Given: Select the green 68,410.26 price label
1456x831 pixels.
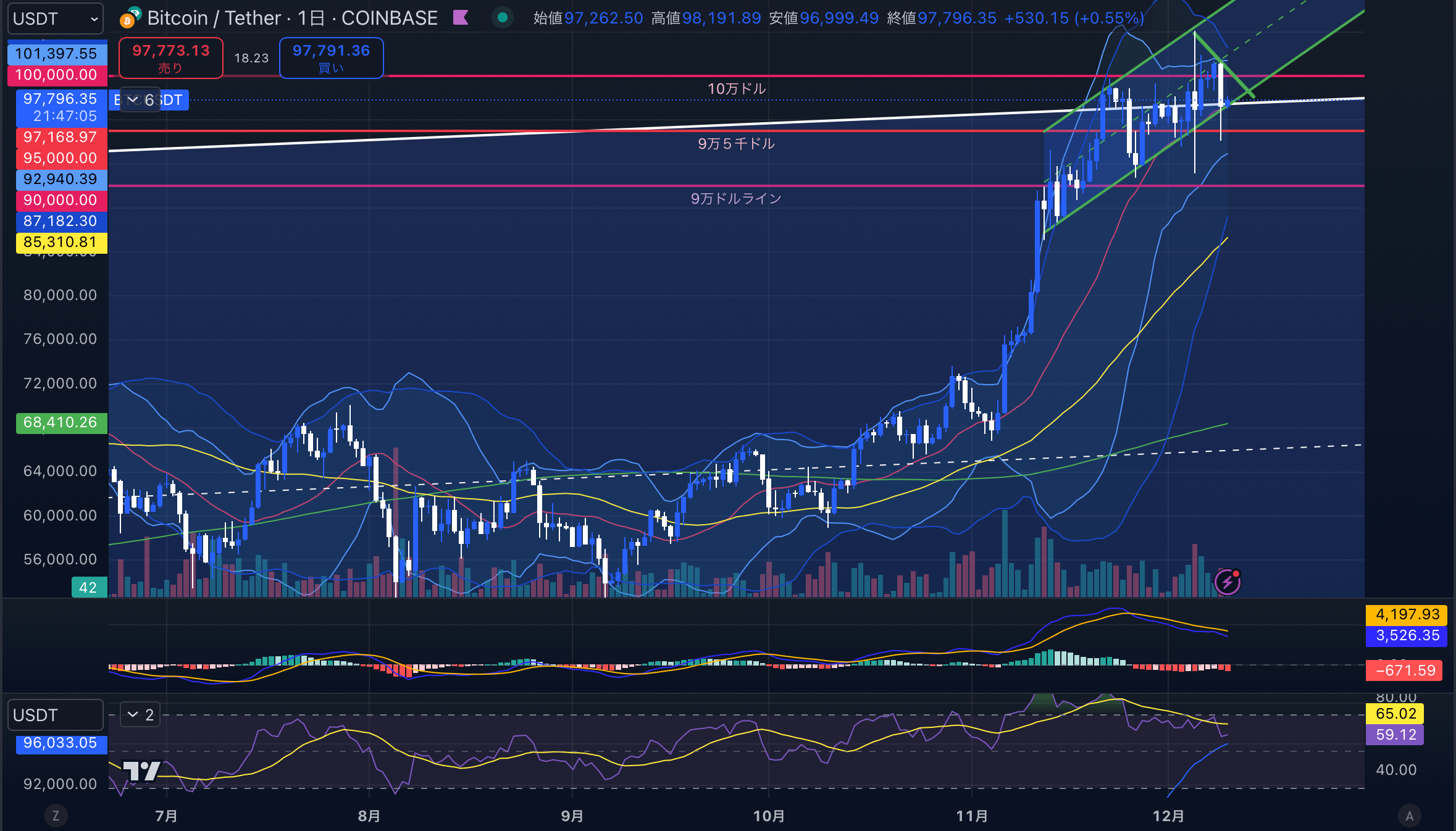Looking at the screenshot, I should click(x=61, y=423).
